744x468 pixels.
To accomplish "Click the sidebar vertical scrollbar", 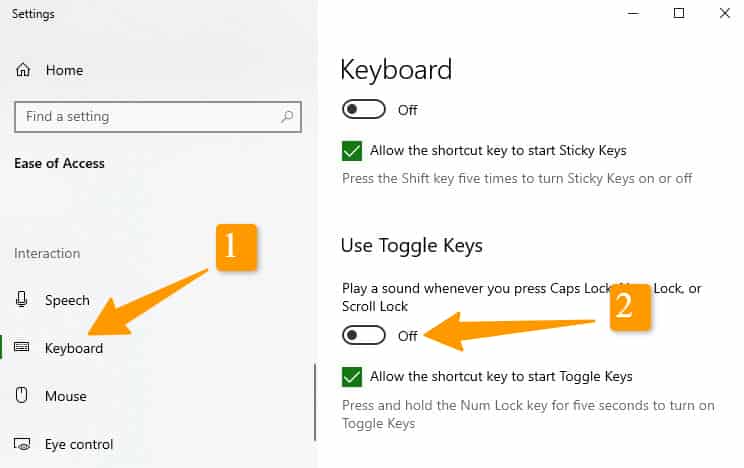I will pos(315,402).
